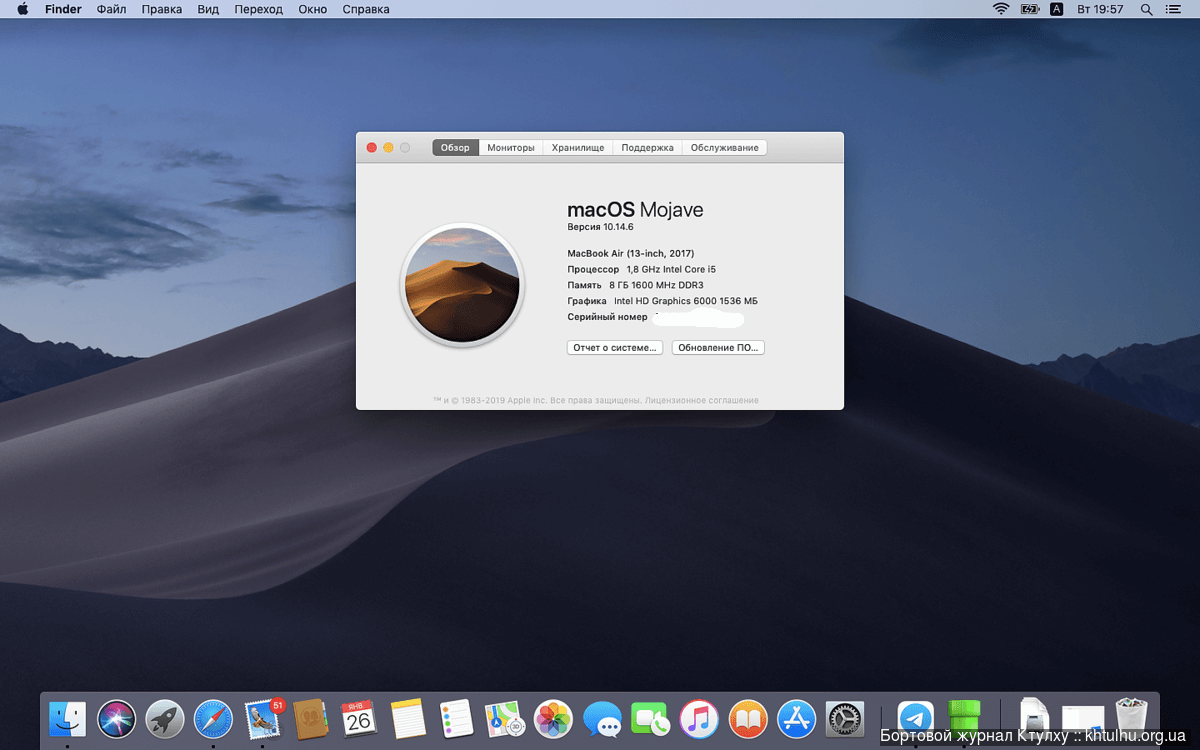Open Telegram app in dock

point(915,718)
